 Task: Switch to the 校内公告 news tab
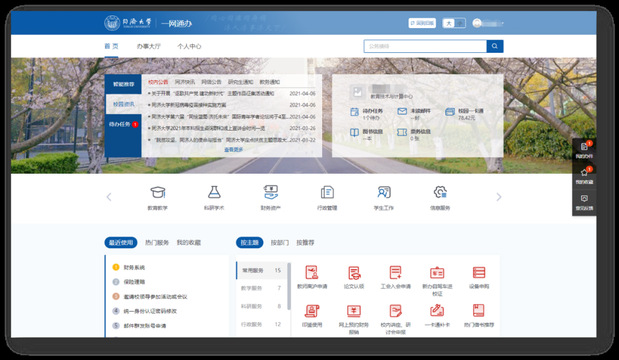[158, 82]
